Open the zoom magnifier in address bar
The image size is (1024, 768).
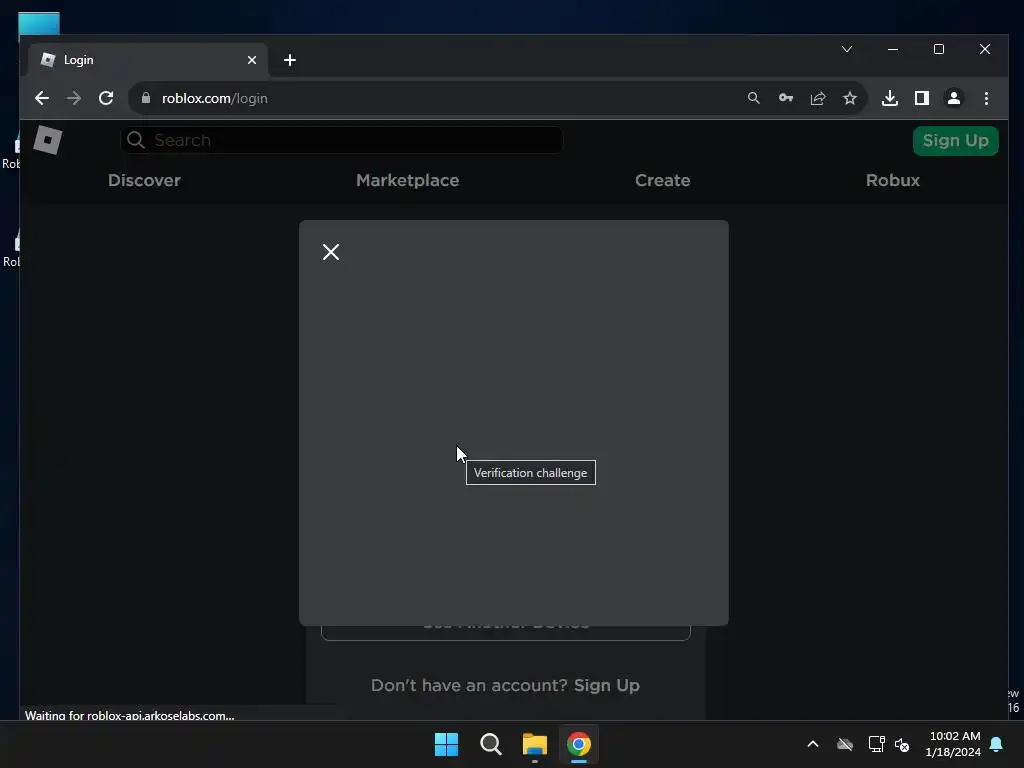[754, 98]
